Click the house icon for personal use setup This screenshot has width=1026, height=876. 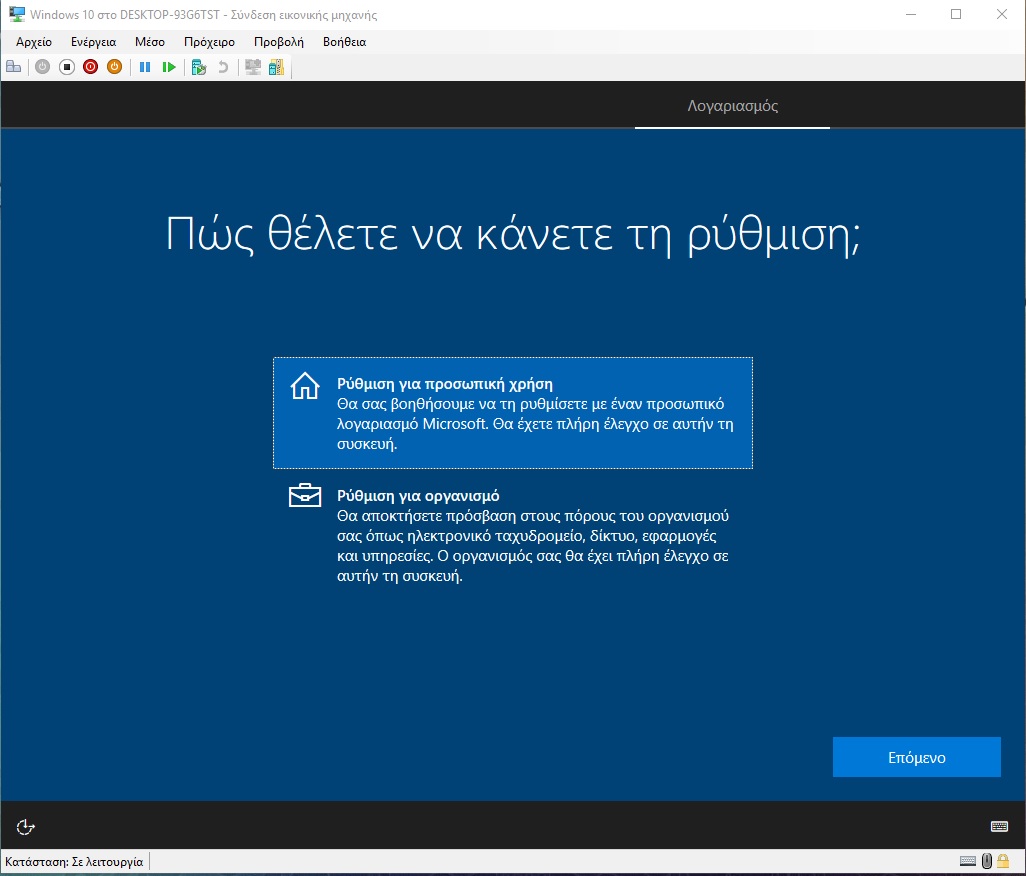pos(305,385)
